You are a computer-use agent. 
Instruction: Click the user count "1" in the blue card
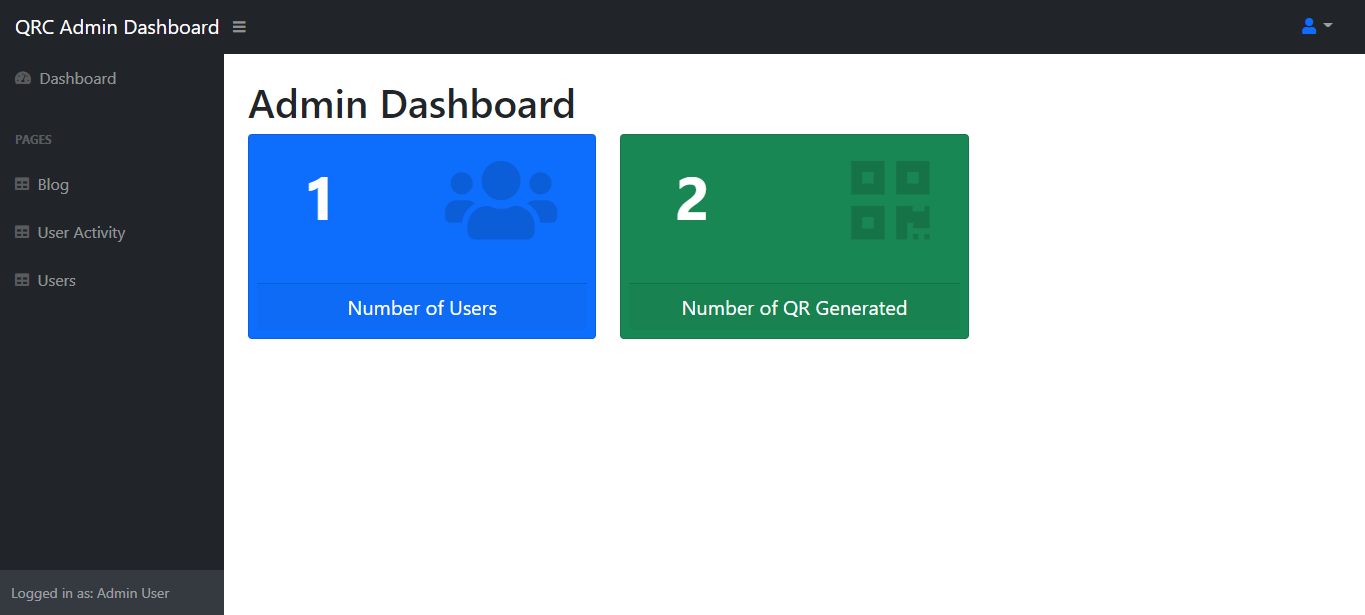coord(319,199)
